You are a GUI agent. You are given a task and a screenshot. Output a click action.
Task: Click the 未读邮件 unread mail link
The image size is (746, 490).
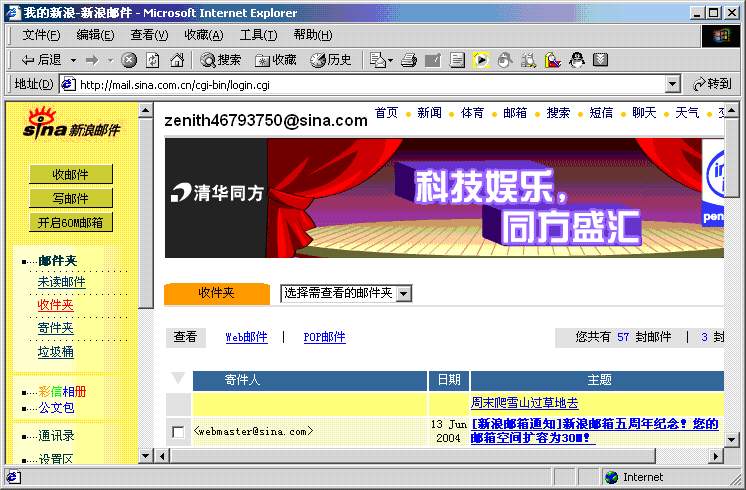62,282
